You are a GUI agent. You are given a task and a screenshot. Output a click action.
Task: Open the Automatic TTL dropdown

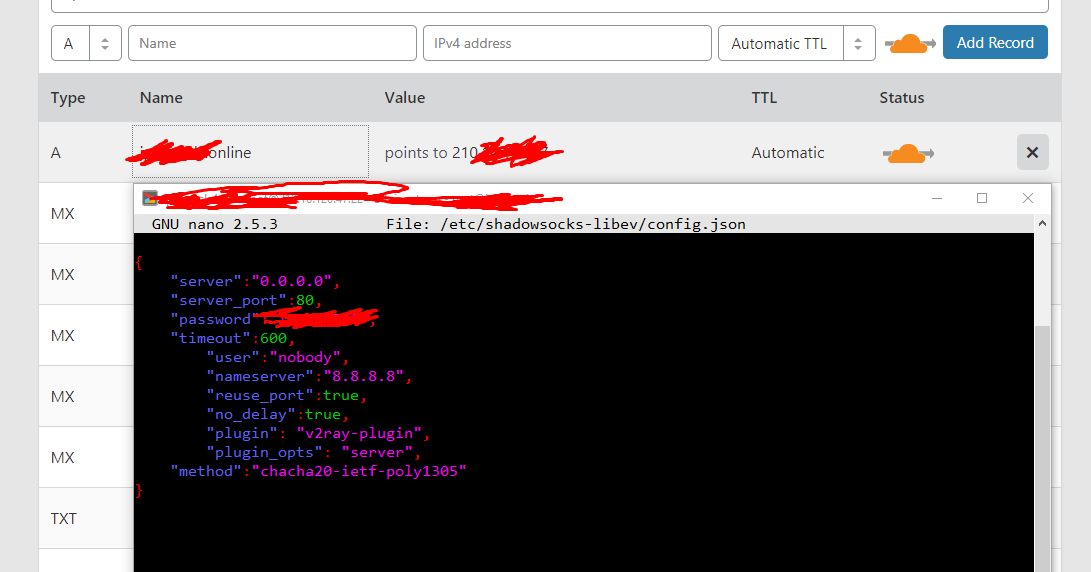[x=797, y=43]
